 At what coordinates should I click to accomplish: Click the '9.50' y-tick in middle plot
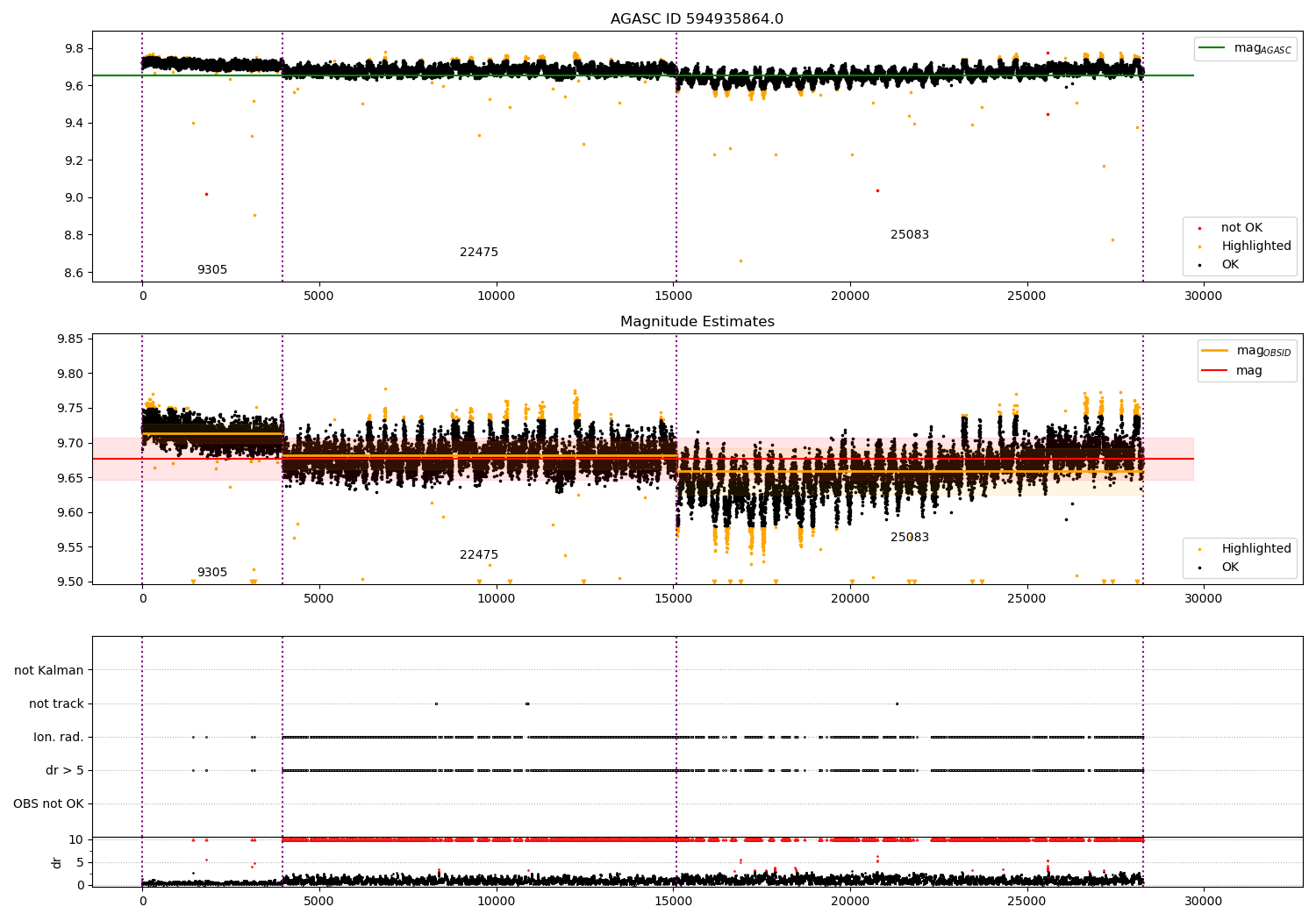71,582
